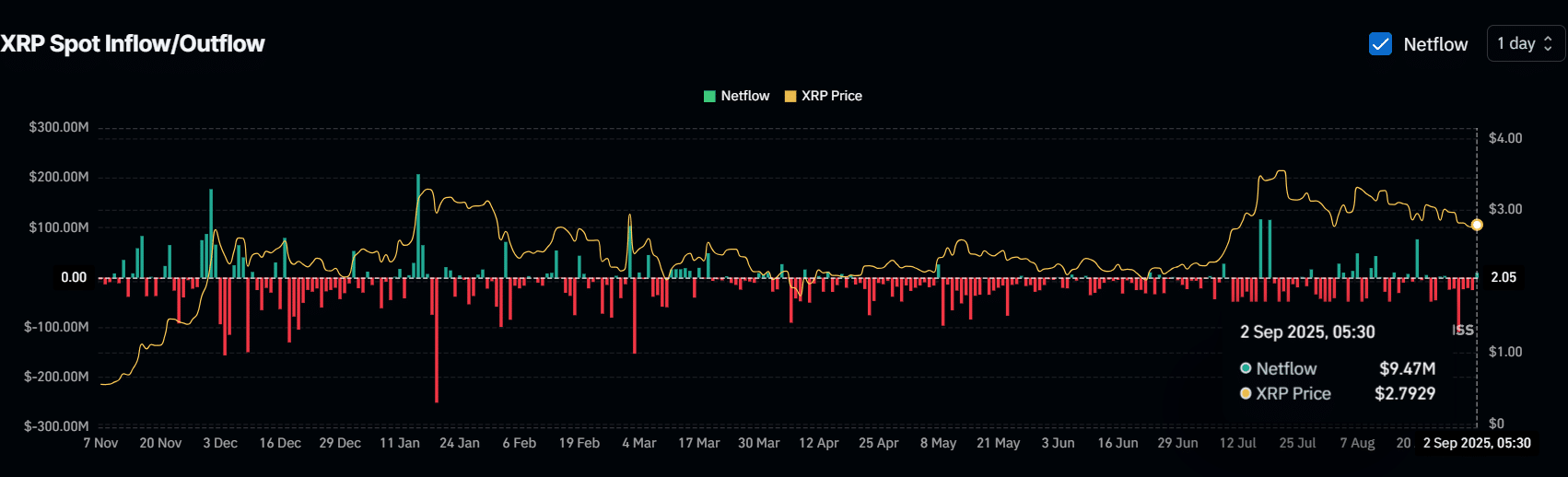Click the 25 Apr date label
This screenshot has height=477, width=1568.
[x=879, y=443]
